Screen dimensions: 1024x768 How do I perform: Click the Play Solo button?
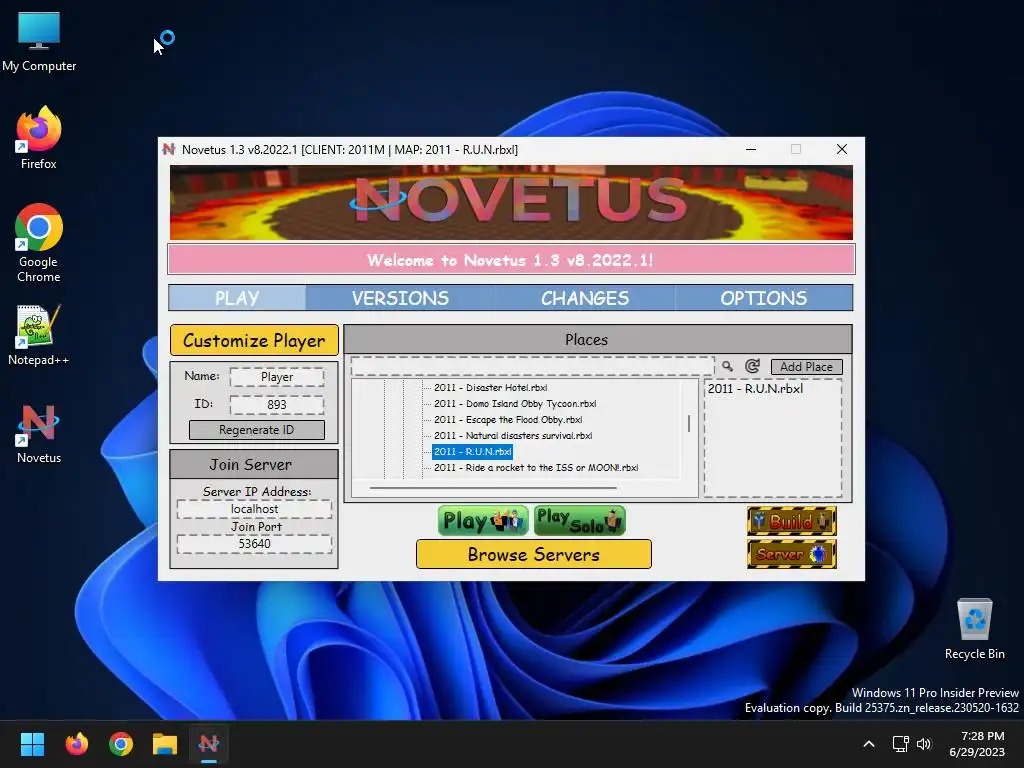point(580,520)
